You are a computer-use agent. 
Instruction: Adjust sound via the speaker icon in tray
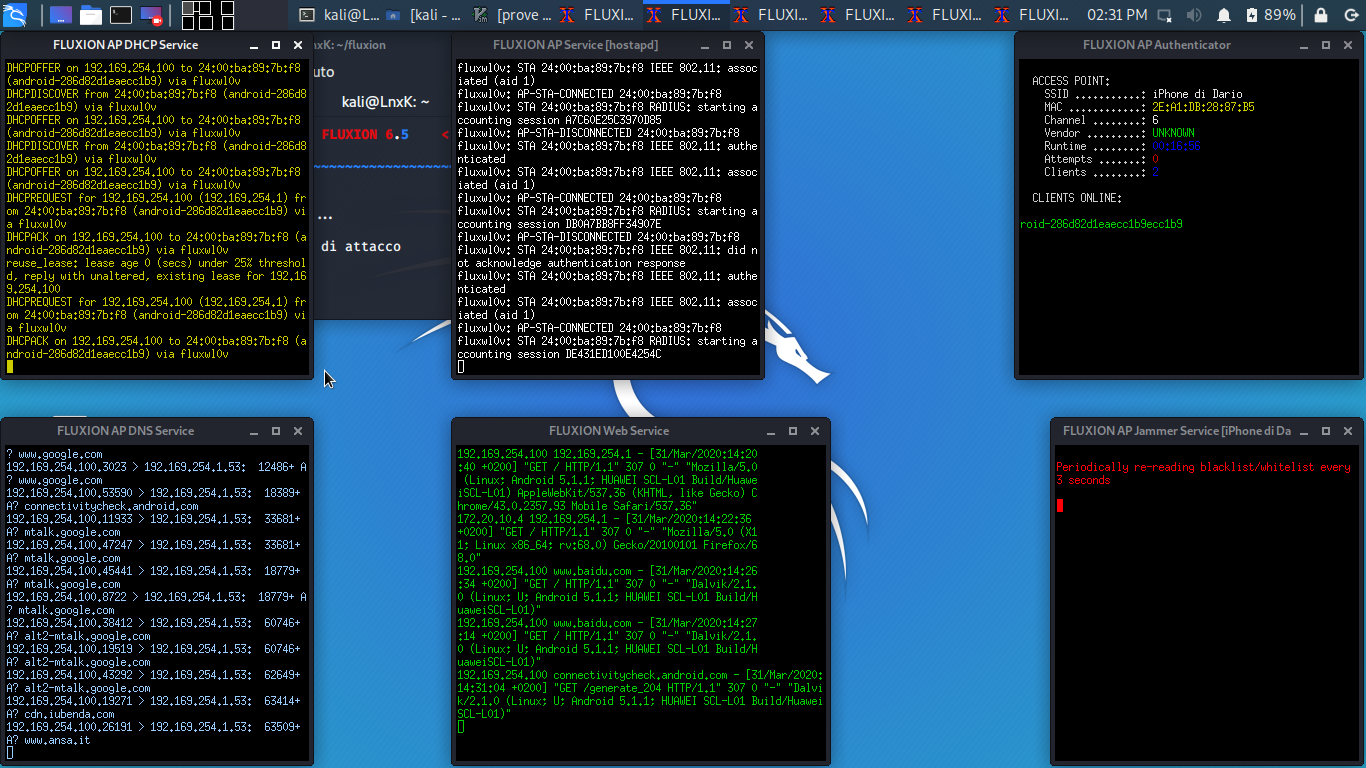click(x=1196, y=14)
